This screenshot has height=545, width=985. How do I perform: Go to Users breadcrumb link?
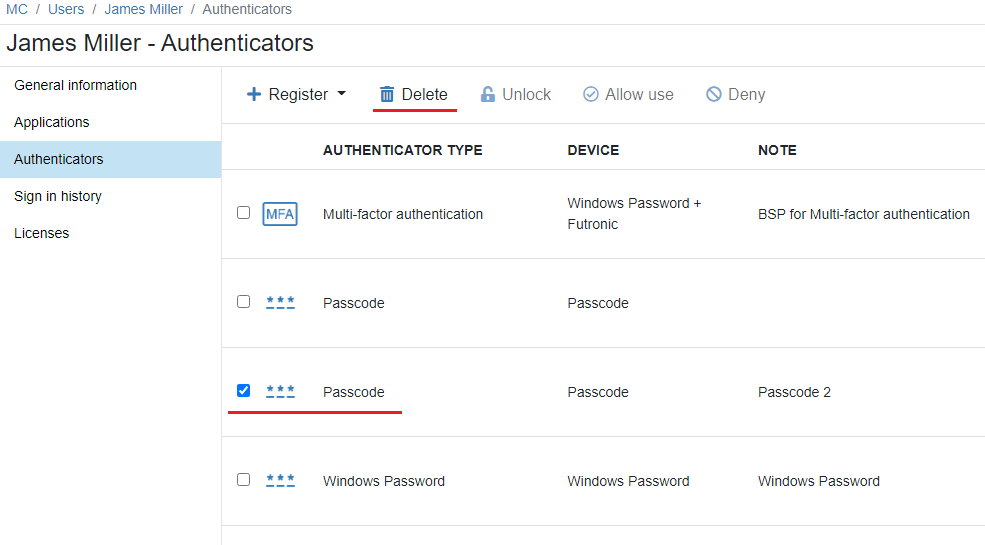[66, 9]
